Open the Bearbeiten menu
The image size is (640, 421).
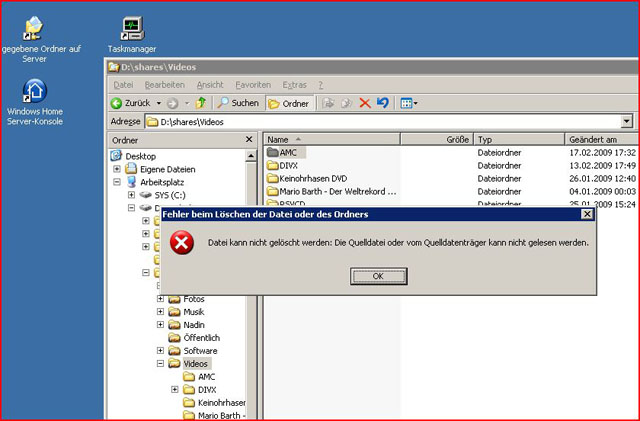[x=164, y=85]
